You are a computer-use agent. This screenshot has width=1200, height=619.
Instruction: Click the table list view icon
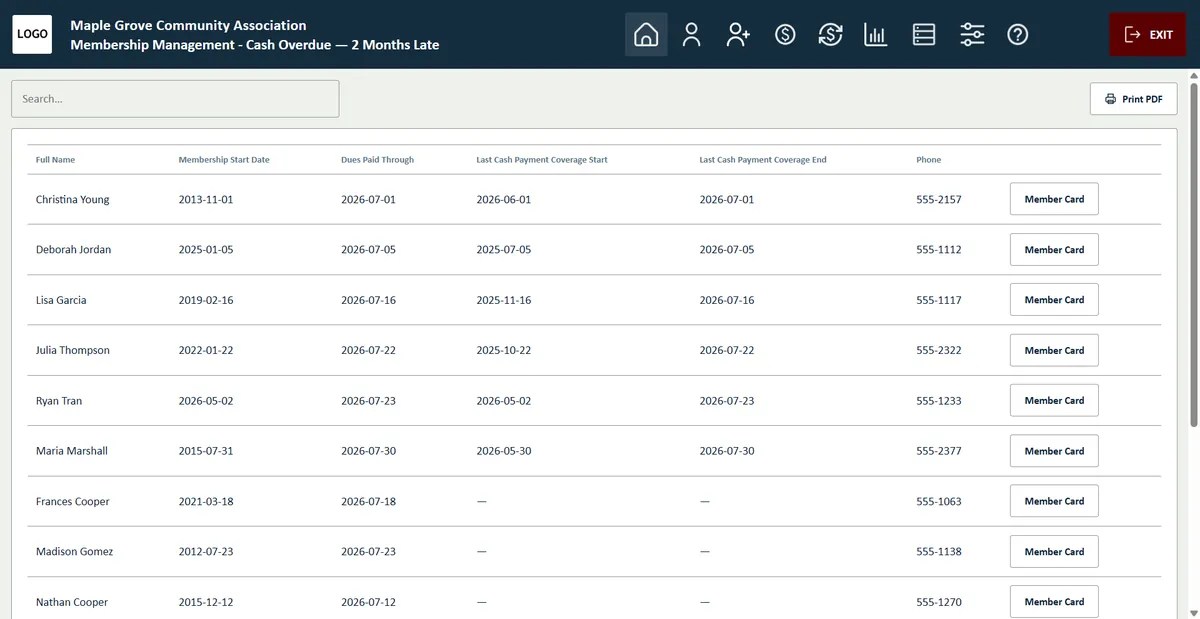click(x=924, y=35)
